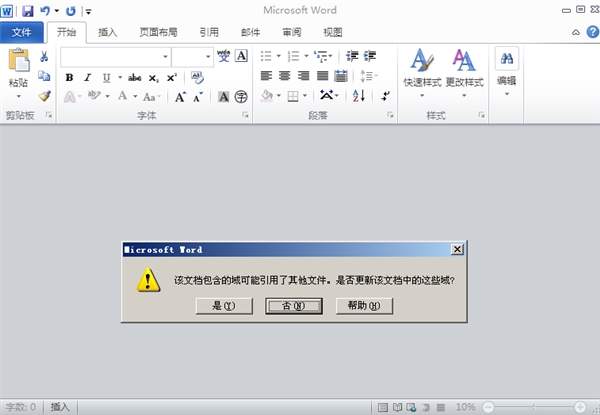
Task: Switch to the Insert (插入) tab
Action: [x=108, y=33]
